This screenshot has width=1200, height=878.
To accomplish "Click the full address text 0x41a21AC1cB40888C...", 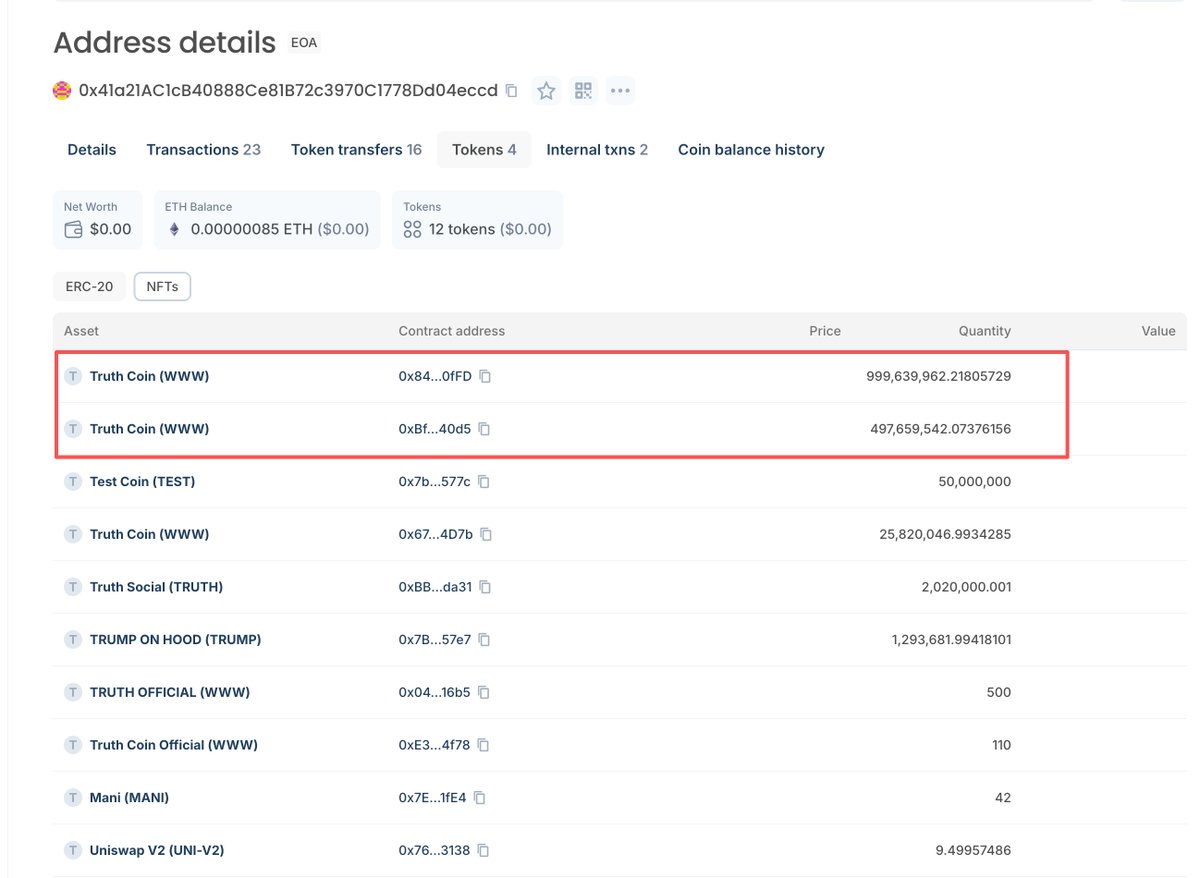I will 288,91.
